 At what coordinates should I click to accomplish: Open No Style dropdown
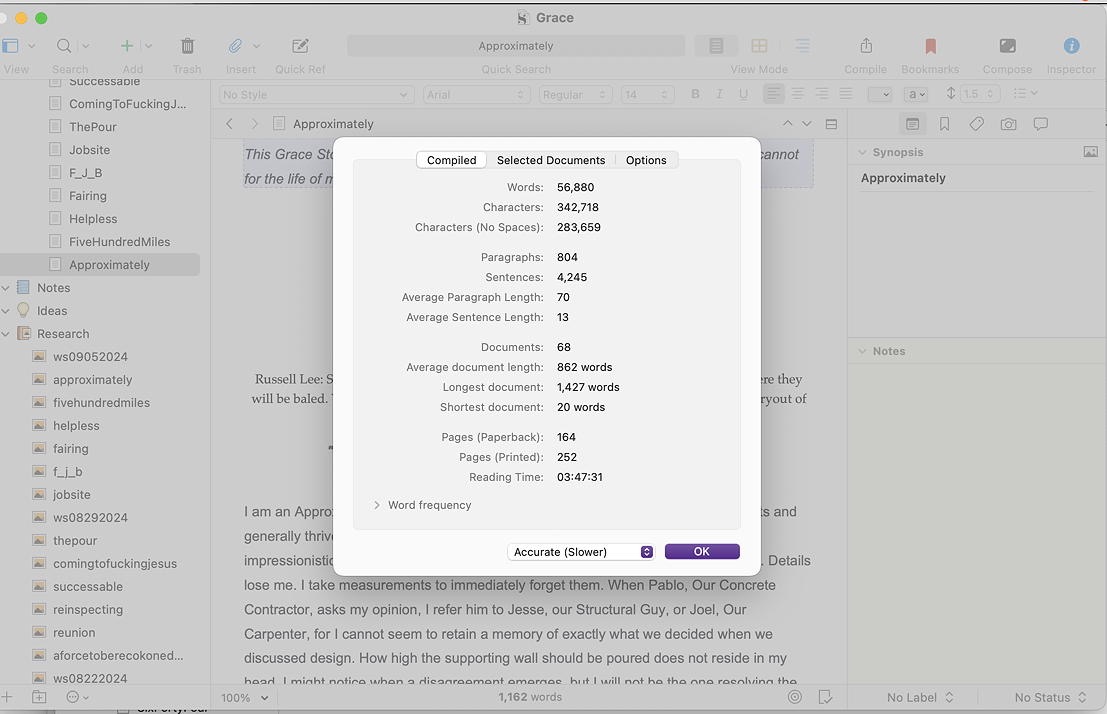[x=315, y=95]
